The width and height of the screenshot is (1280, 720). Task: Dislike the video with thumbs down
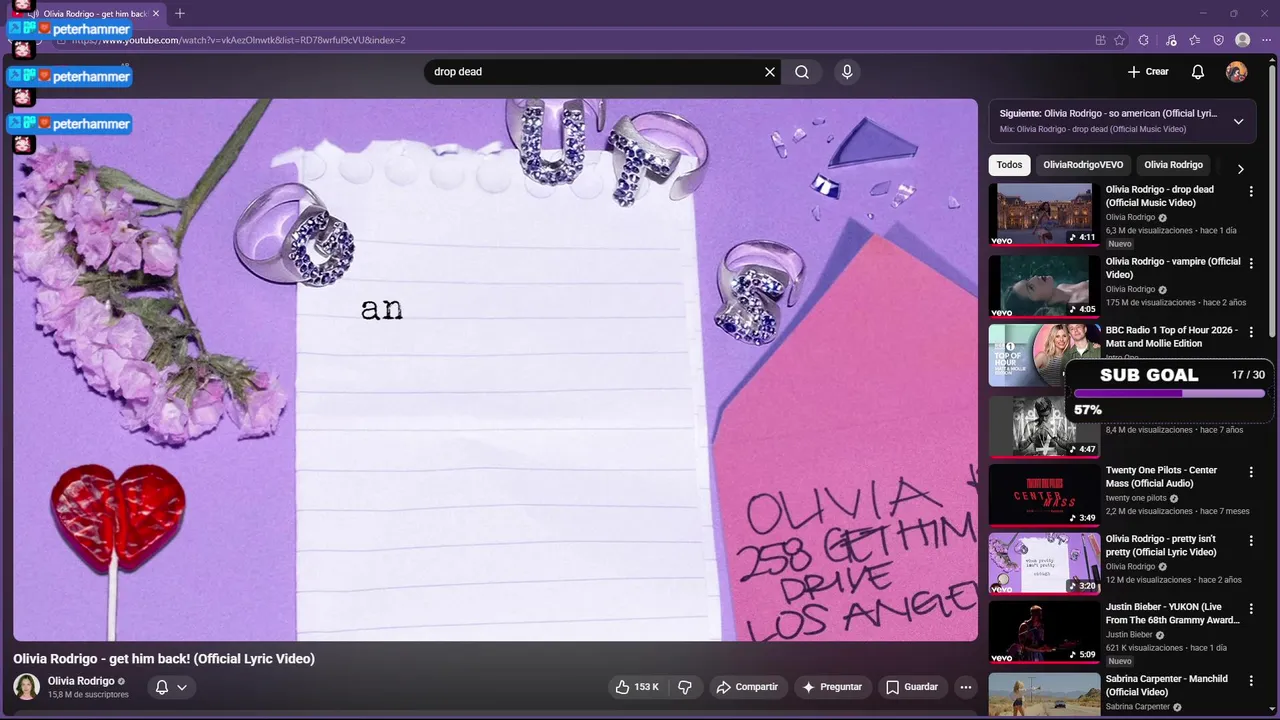[685, 687]
